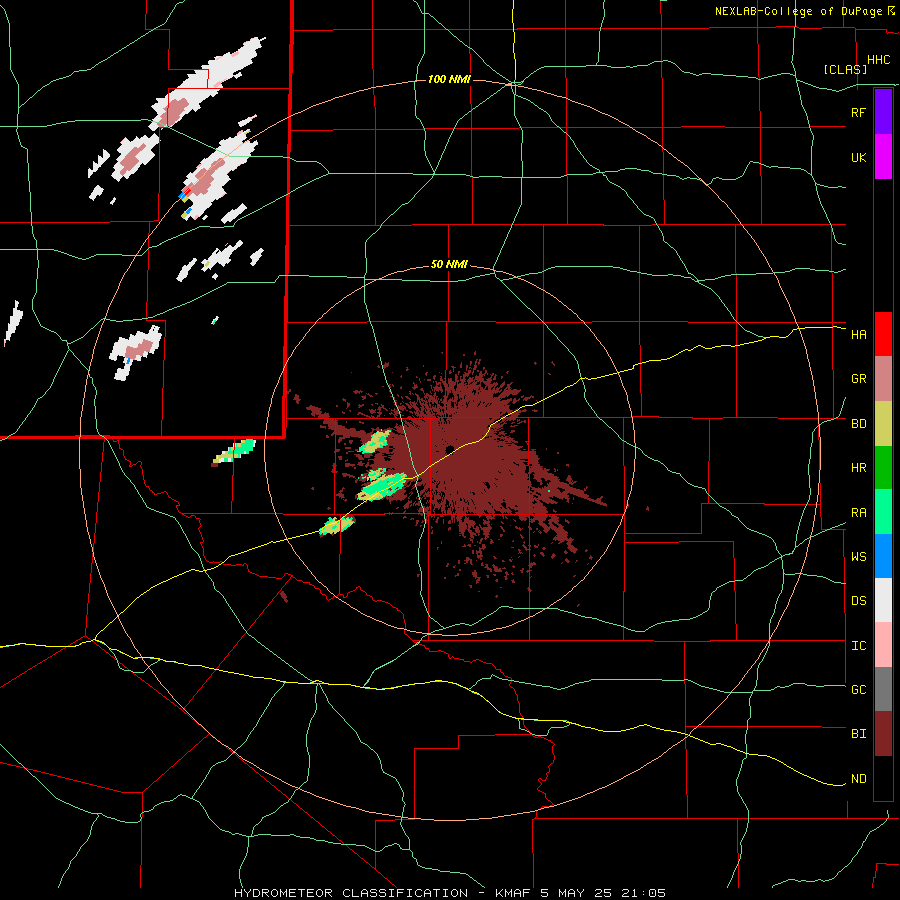Screen dimensions: 900x900
Task: Click the 100 NMI range ring label
Action: coord(449,79)
